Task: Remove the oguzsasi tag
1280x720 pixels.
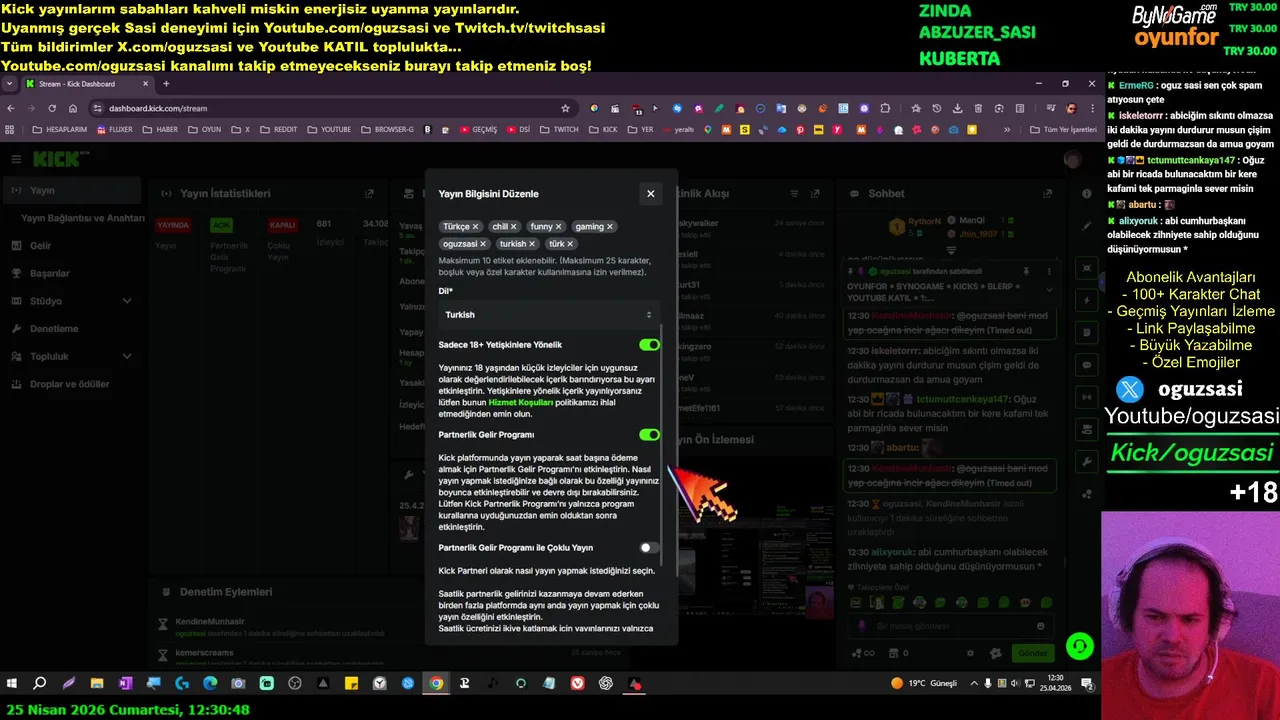Action: click(482, 244)
